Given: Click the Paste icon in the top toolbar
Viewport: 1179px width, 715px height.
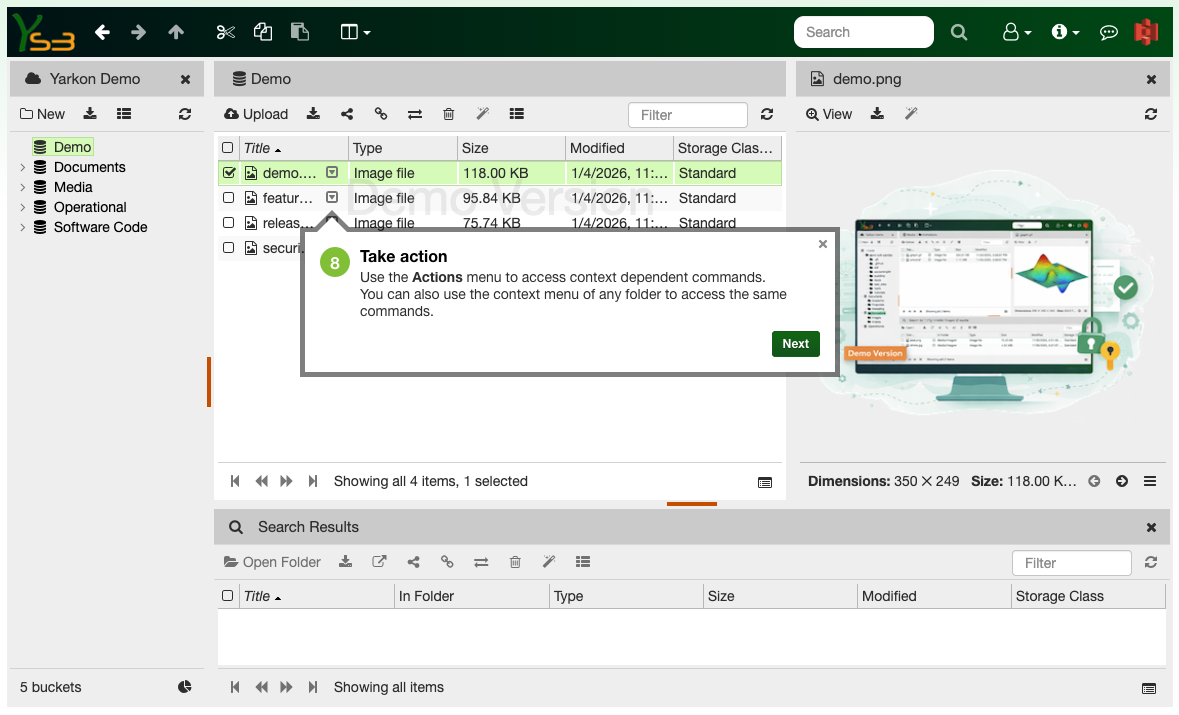Looking at the screenshot, I should point(299,31).
